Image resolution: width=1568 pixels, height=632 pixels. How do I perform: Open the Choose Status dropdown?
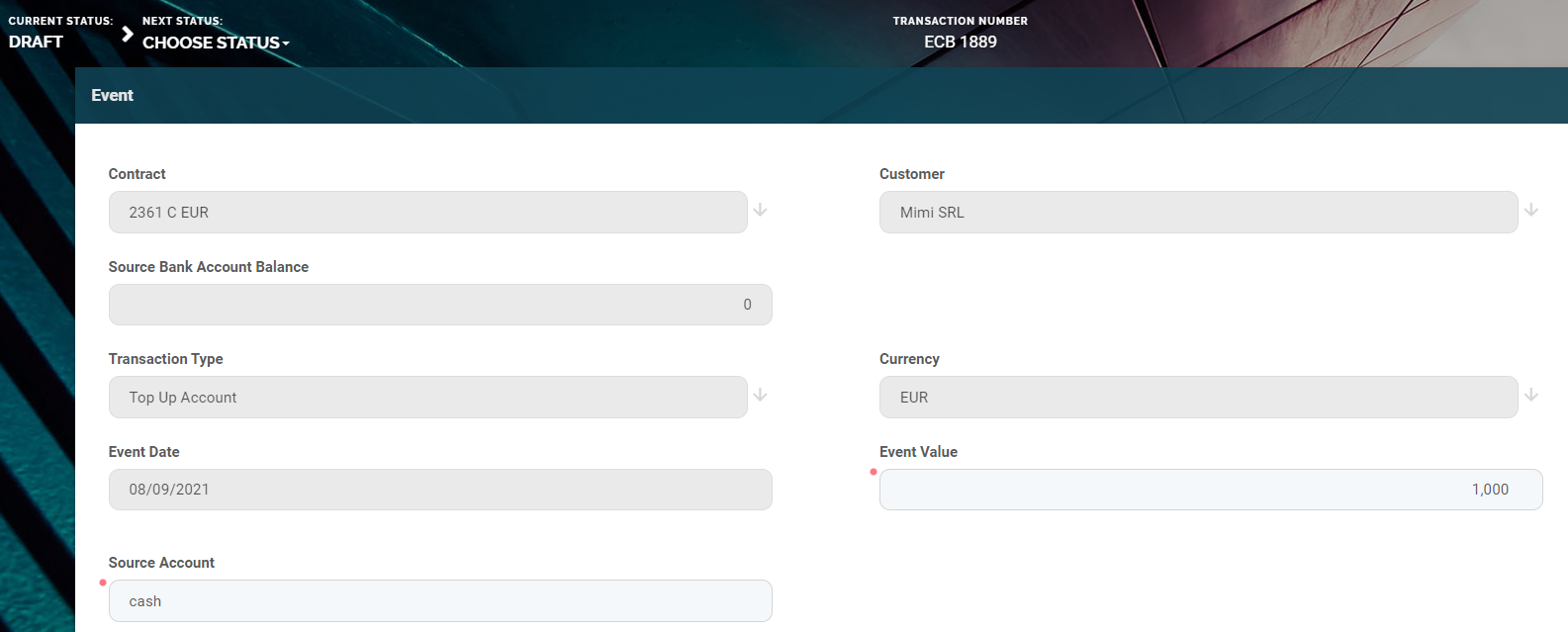pyautogui.click(x=216, y=43)
